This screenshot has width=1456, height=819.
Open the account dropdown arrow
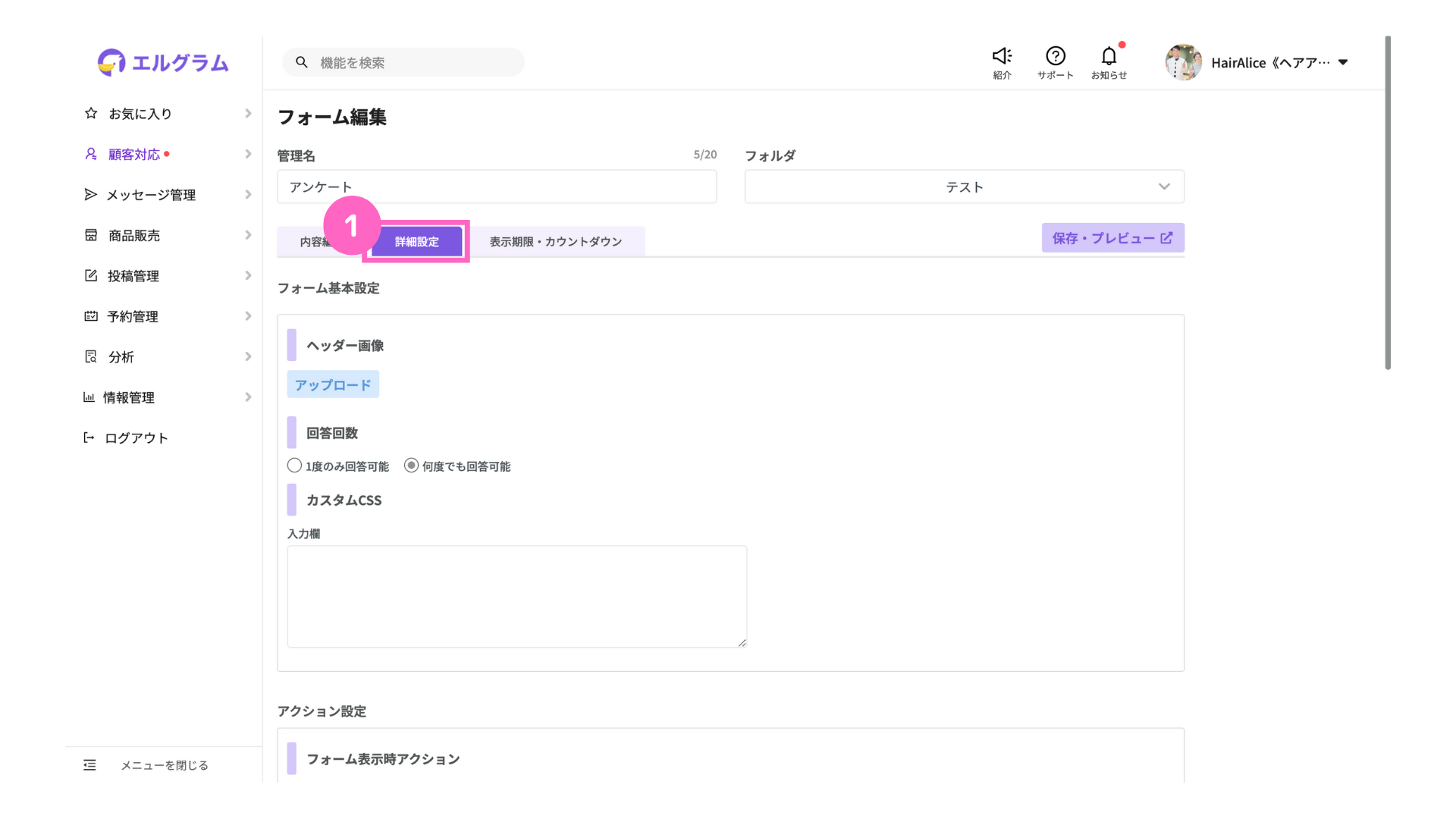[x=1343, y=62]
